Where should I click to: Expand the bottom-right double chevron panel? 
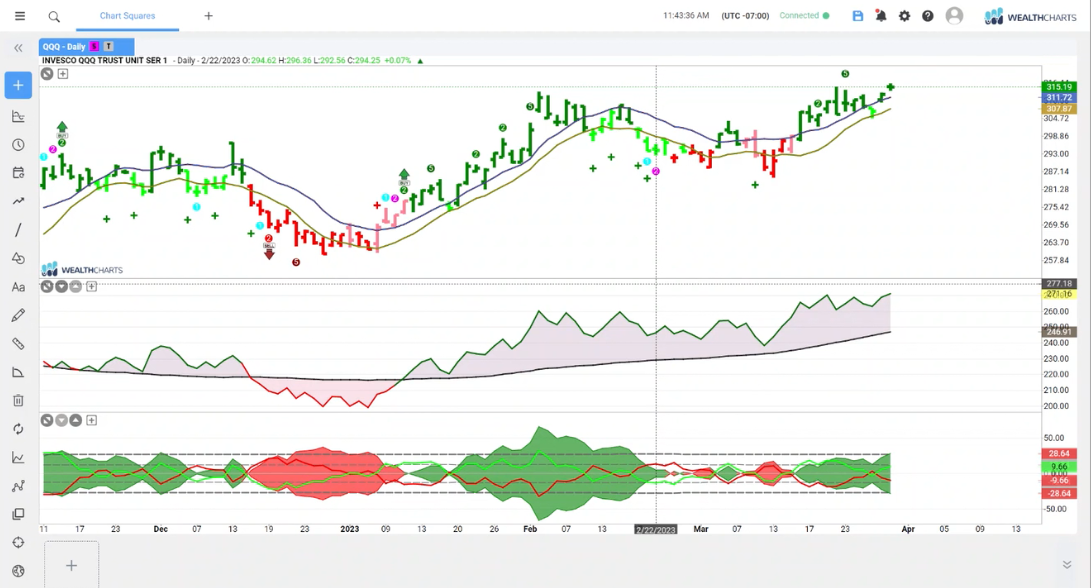click(1067, 565)
